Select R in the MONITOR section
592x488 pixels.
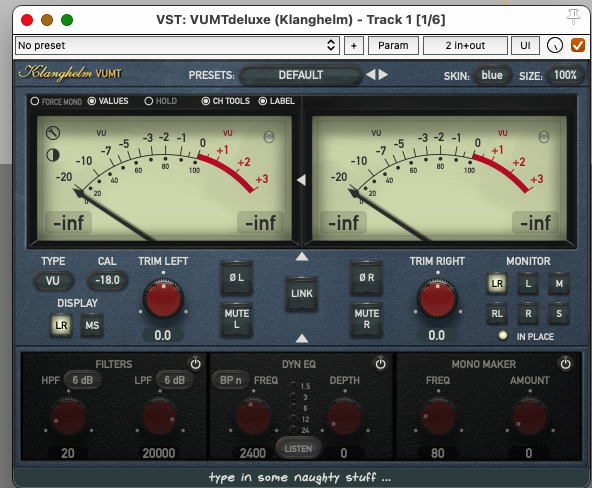pyautogui.click(x=528, y=314)
